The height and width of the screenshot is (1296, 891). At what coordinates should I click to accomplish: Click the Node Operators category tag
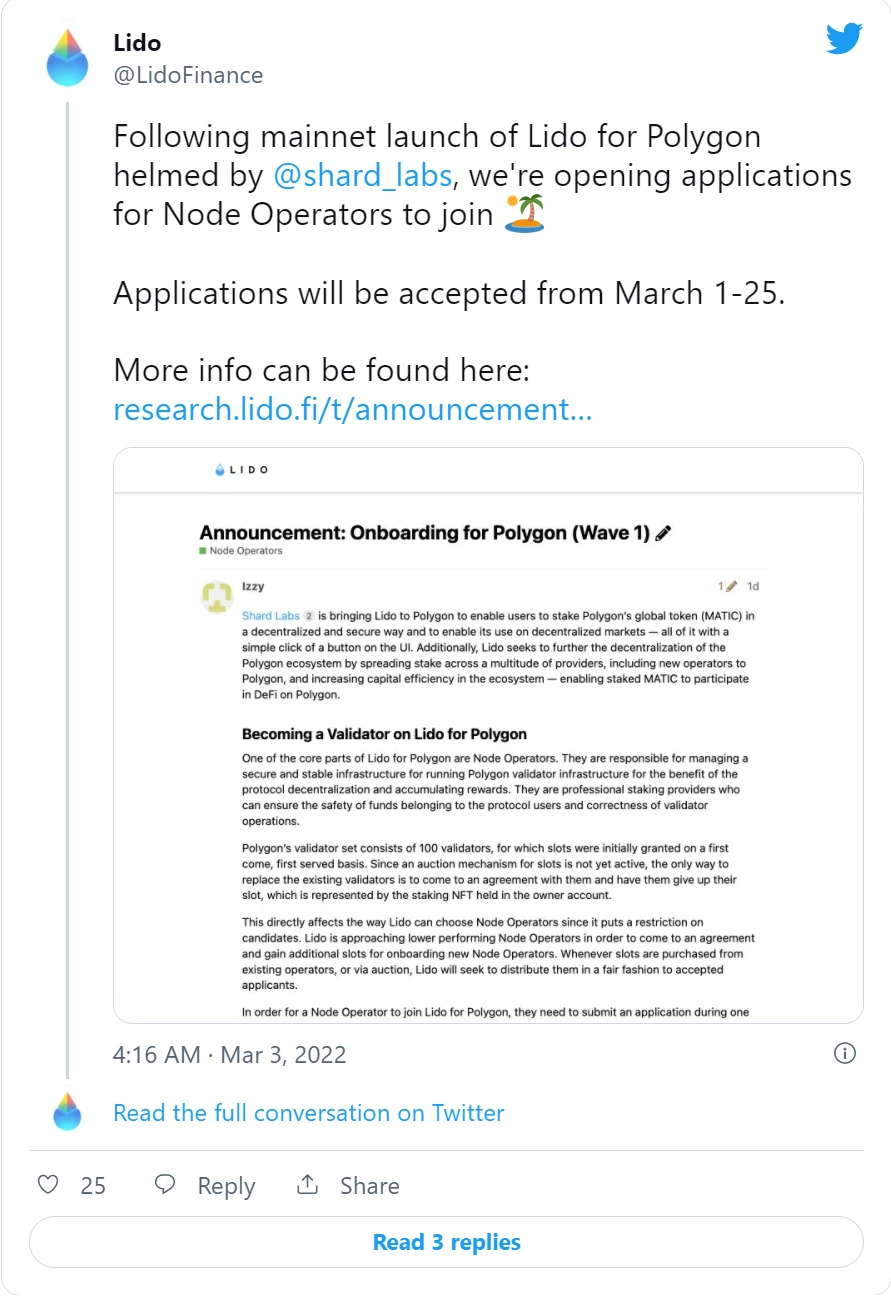point(241,551)
